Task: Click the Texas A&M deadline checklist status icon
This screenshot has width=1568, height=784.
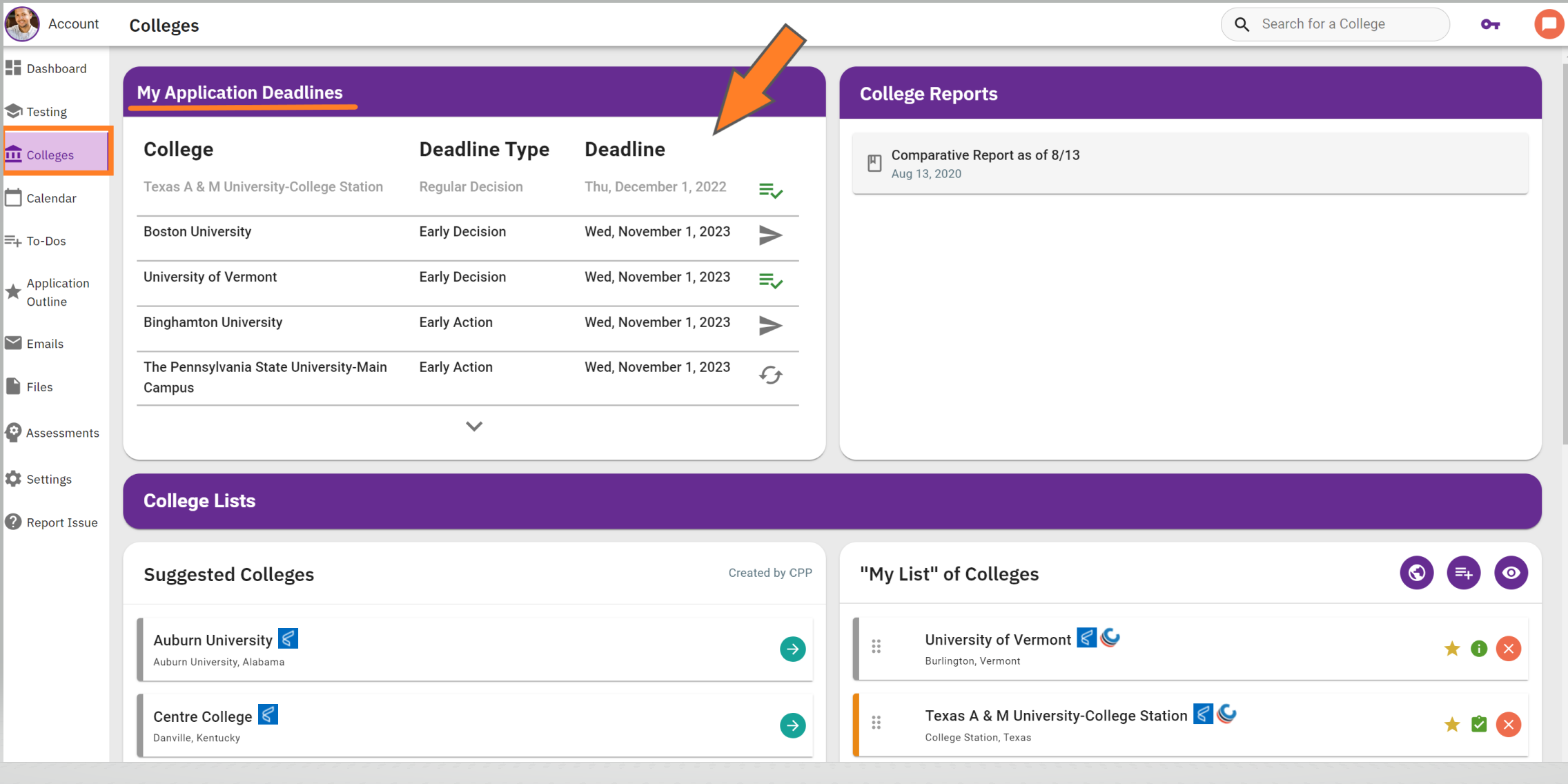Action: (x=770, y=190)
